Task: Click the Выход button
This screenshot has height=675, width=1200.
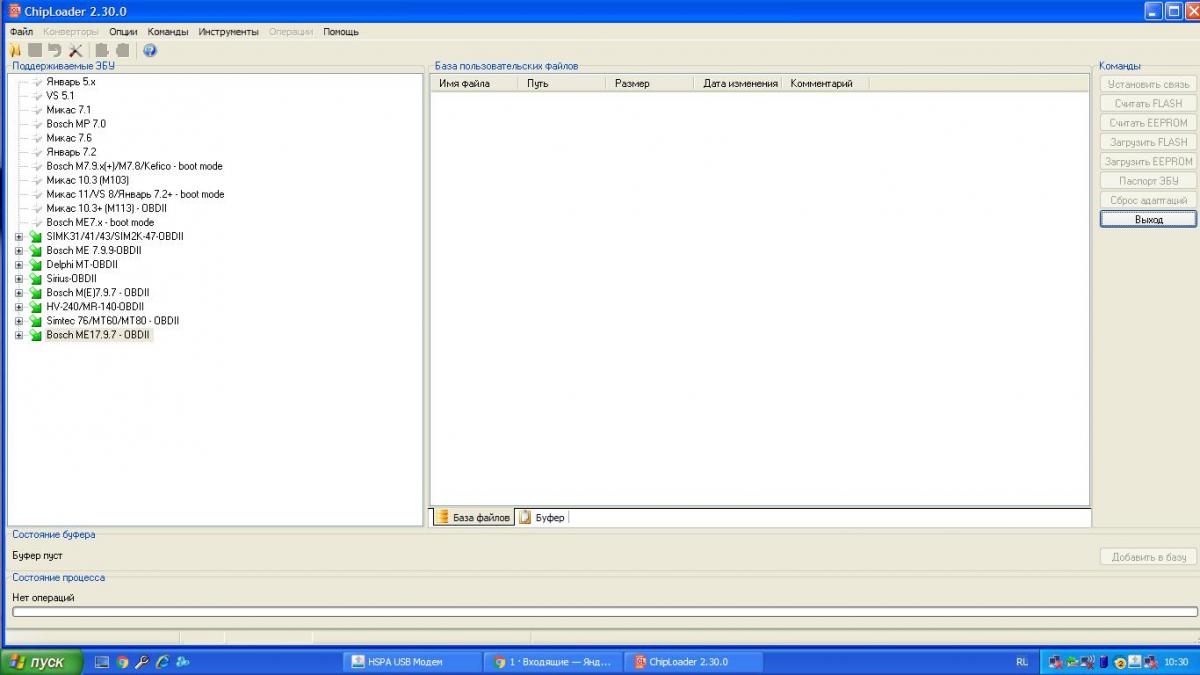Action: [1148, 219]
